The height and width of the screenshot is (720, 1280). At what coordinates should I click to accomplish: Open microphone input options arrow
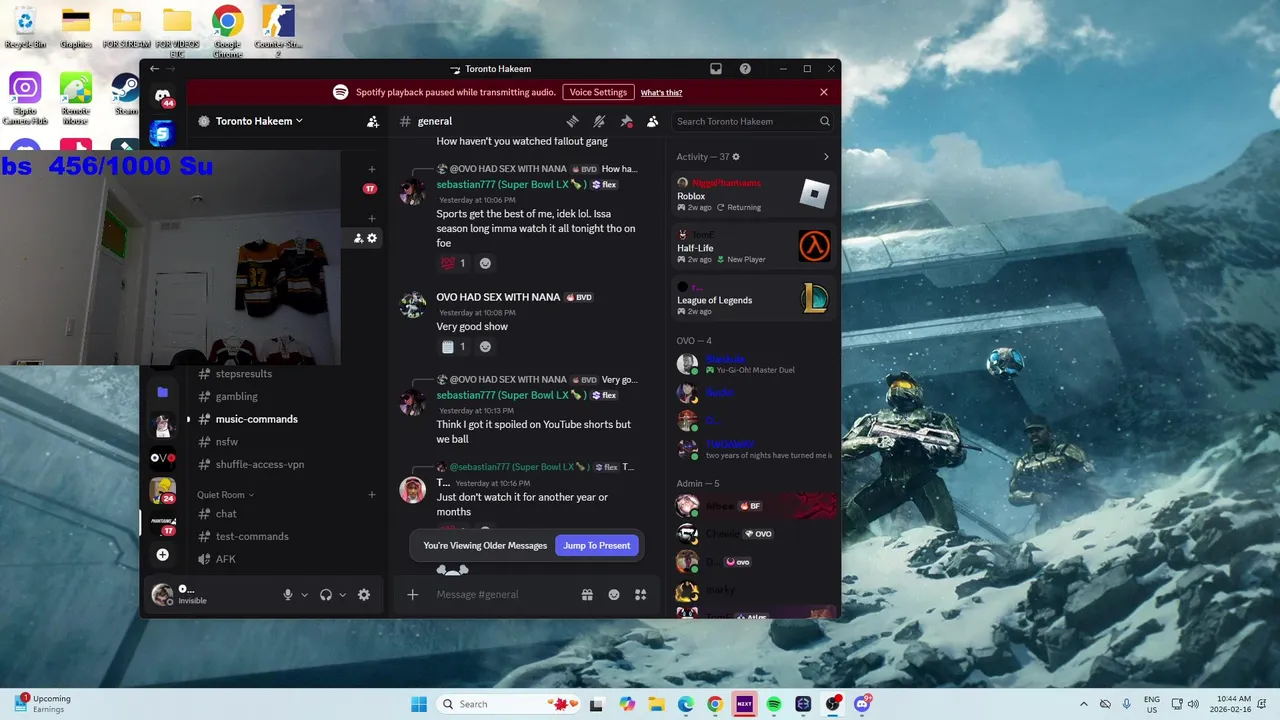[305, 595]
